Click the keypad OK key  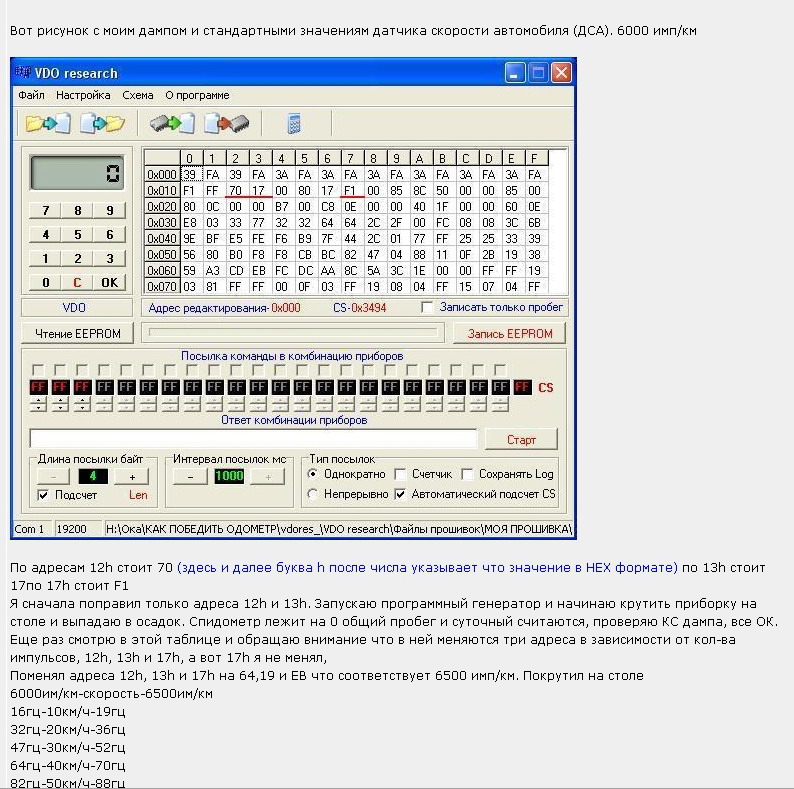click(109, 282)
